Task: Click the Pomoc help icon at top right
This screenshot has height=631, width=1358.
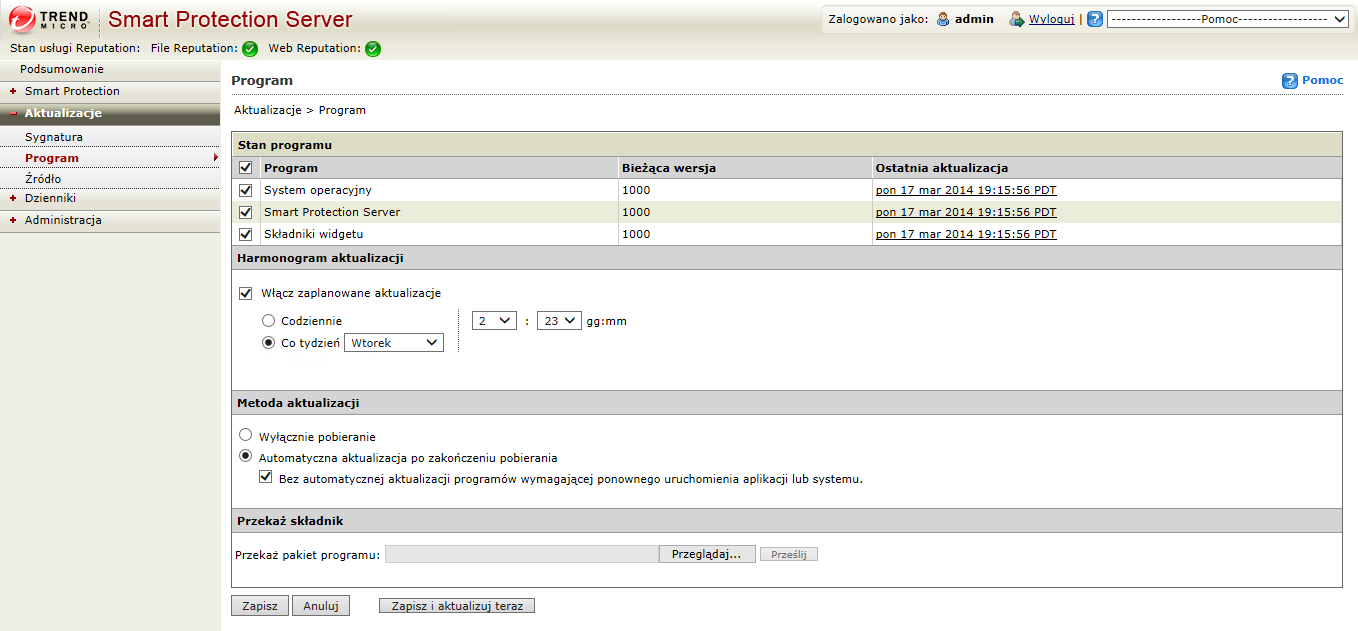Action: [1290, 81]
